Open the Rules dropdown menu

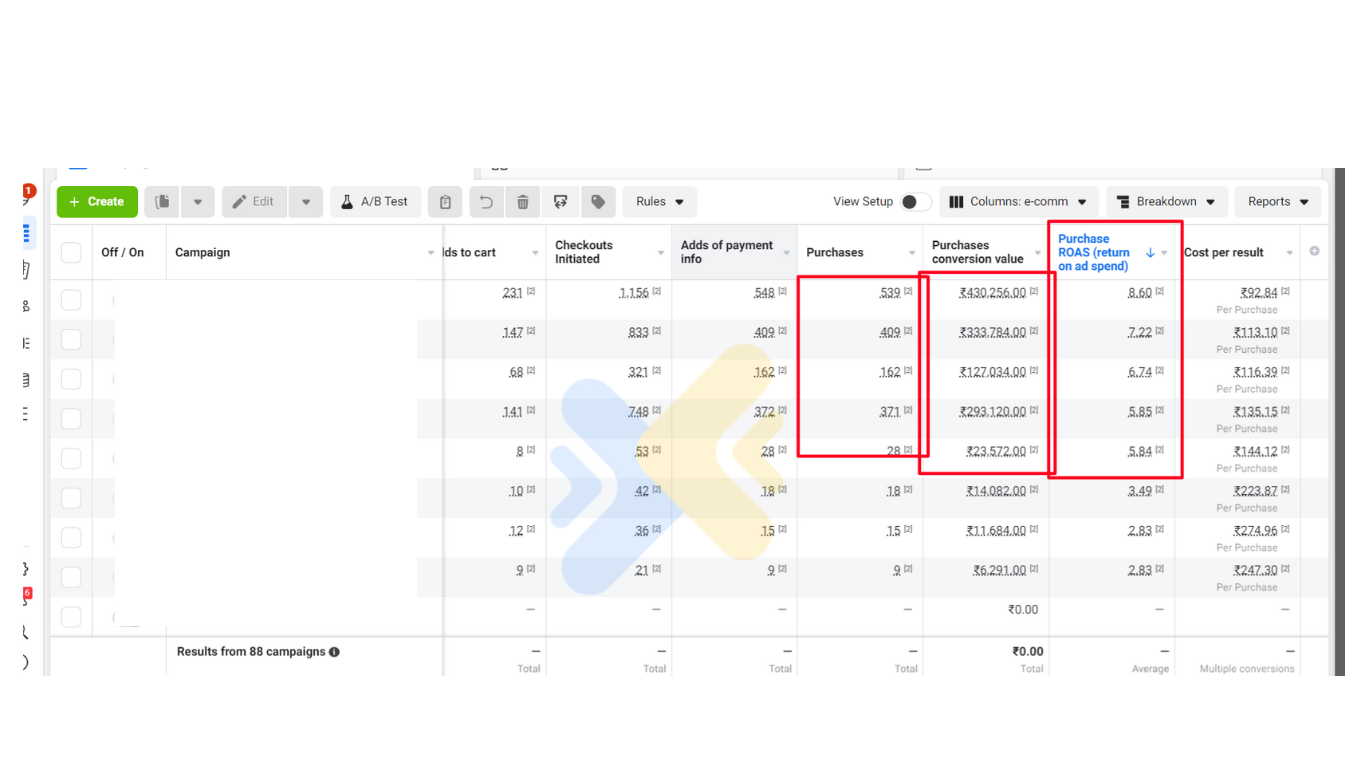click(659, 202)
